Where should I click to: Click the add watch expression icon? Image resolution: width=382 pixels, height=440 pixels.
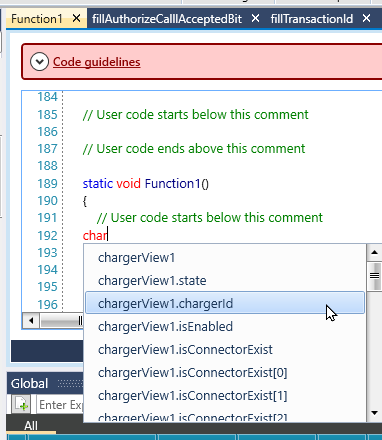click(21, 405)
